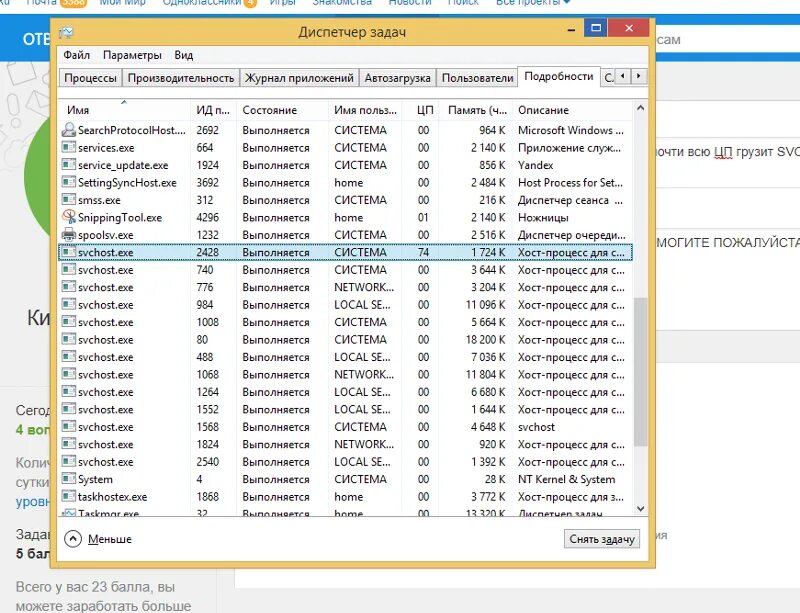Click the NT Kernel & System description
Viewport: 800px width, 613px height.
[566, 479]
